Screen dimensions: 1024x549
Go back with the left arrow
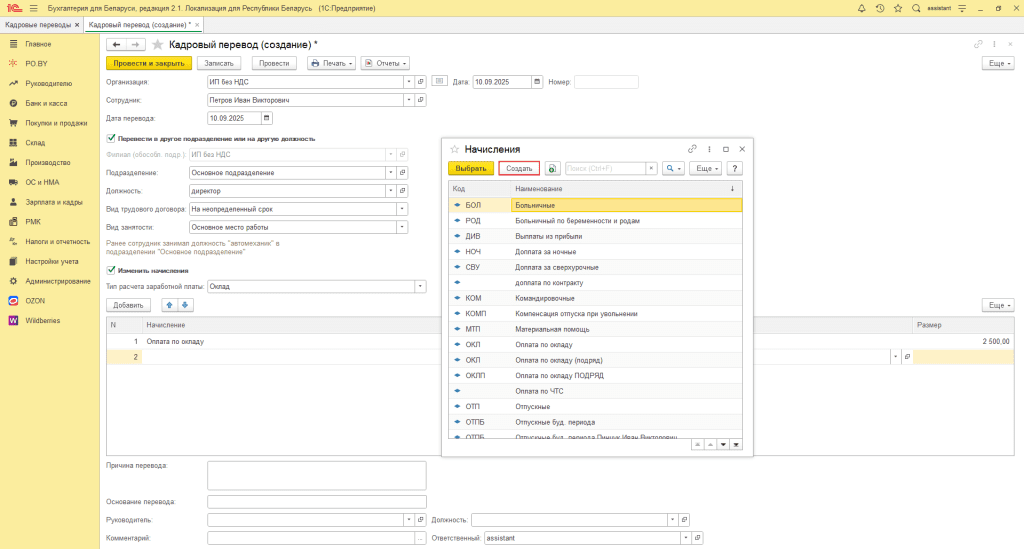(x=116, y=44)
